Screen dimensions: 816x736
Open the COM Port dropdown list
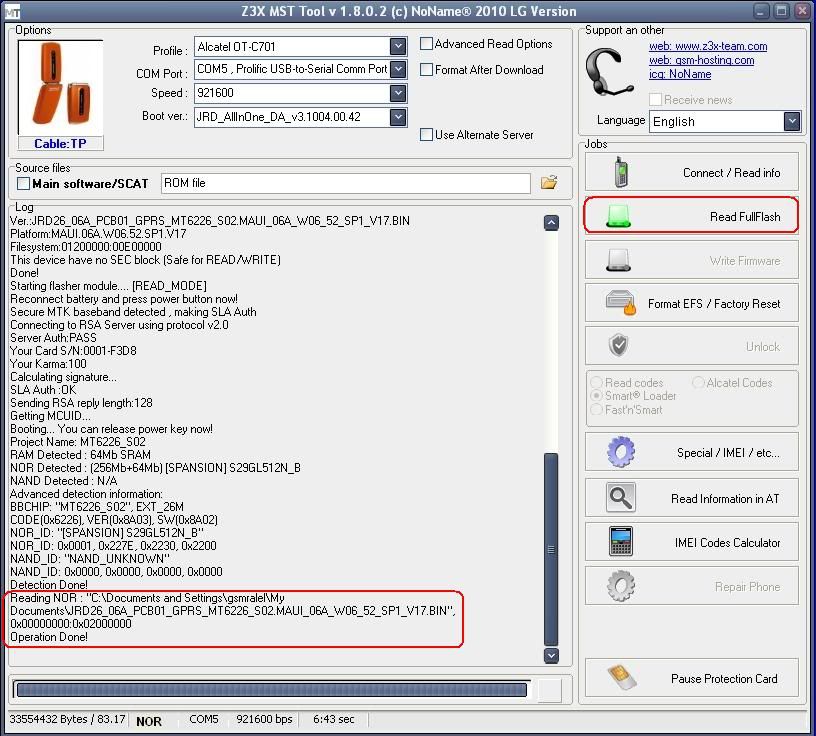tap(398, 70)
